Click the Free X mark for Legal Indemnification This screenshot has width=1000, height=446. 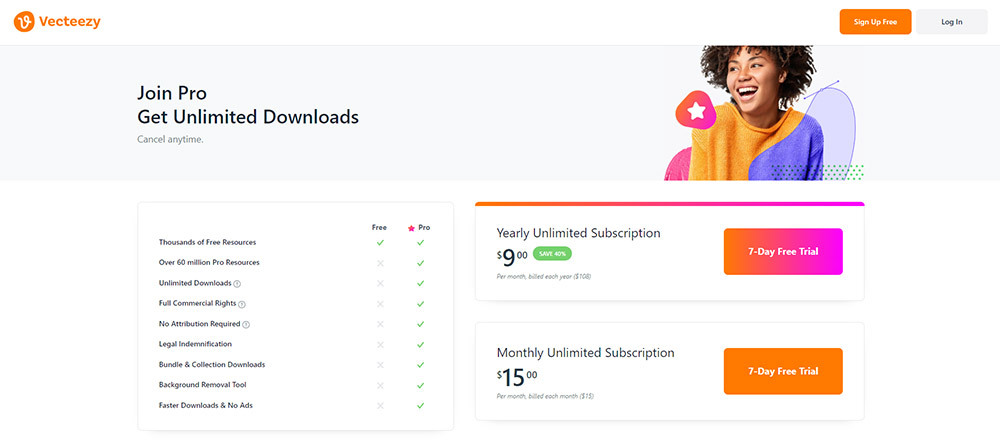380,345
